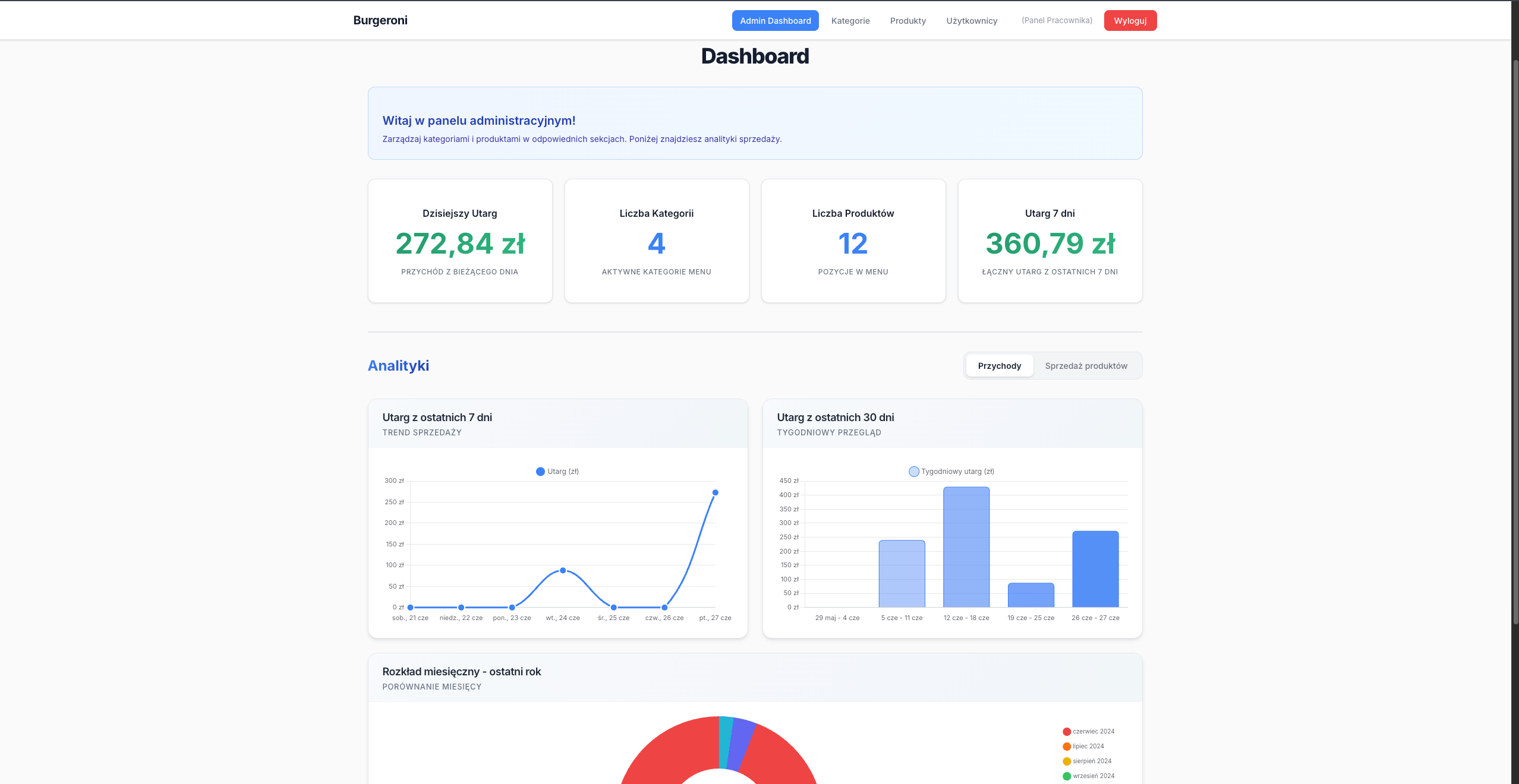
Task: Click the 'PORÓWNANIE MIESIĘCY' subtitle
Action: 432,687
